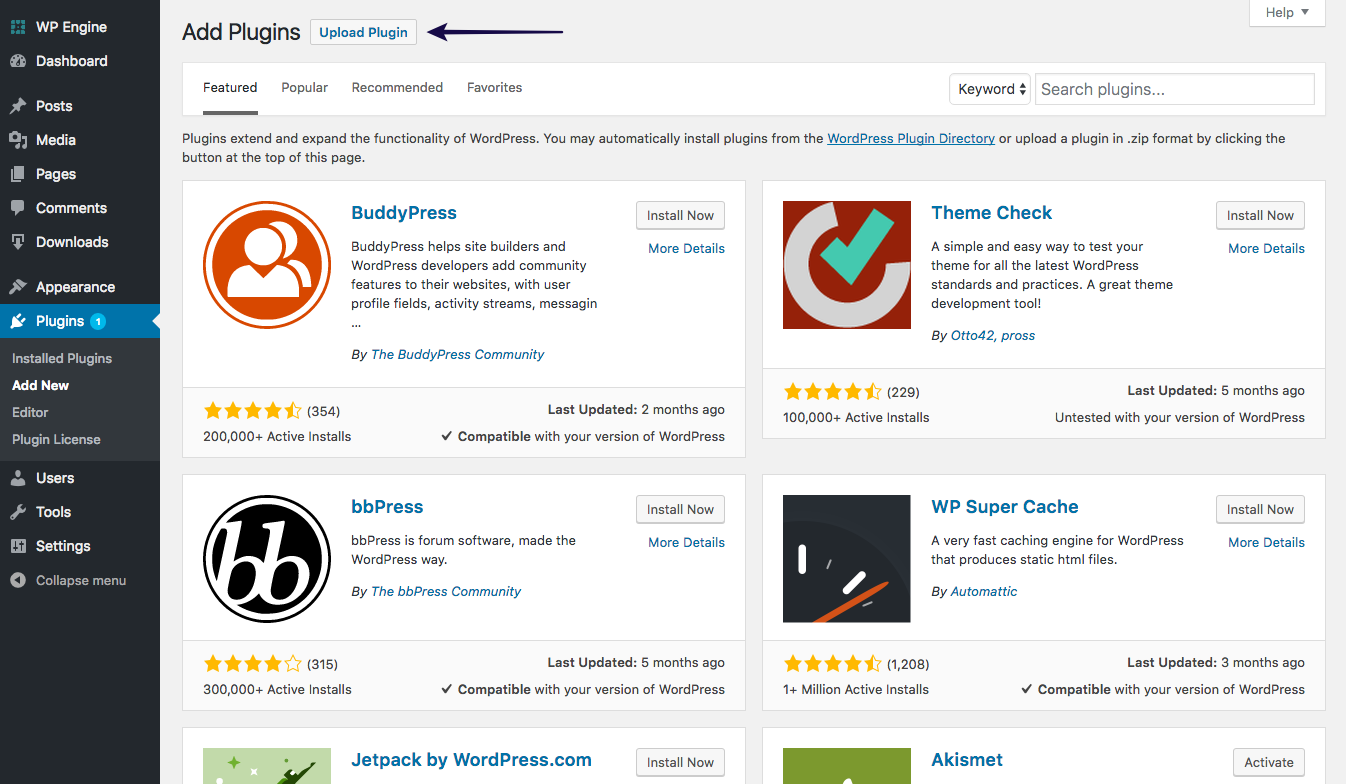
Task: Click the Pages document icon
Action: (18, 174)
